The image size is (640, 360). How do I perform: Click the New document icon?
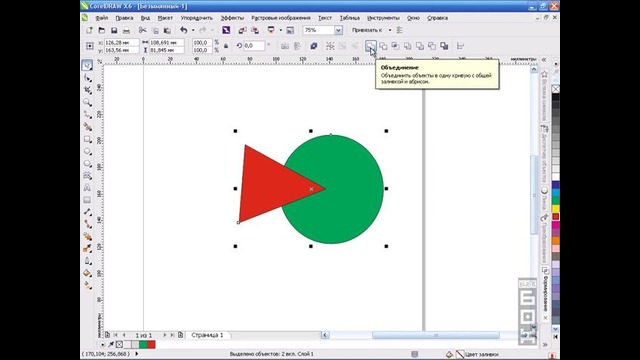pos(89,30)
